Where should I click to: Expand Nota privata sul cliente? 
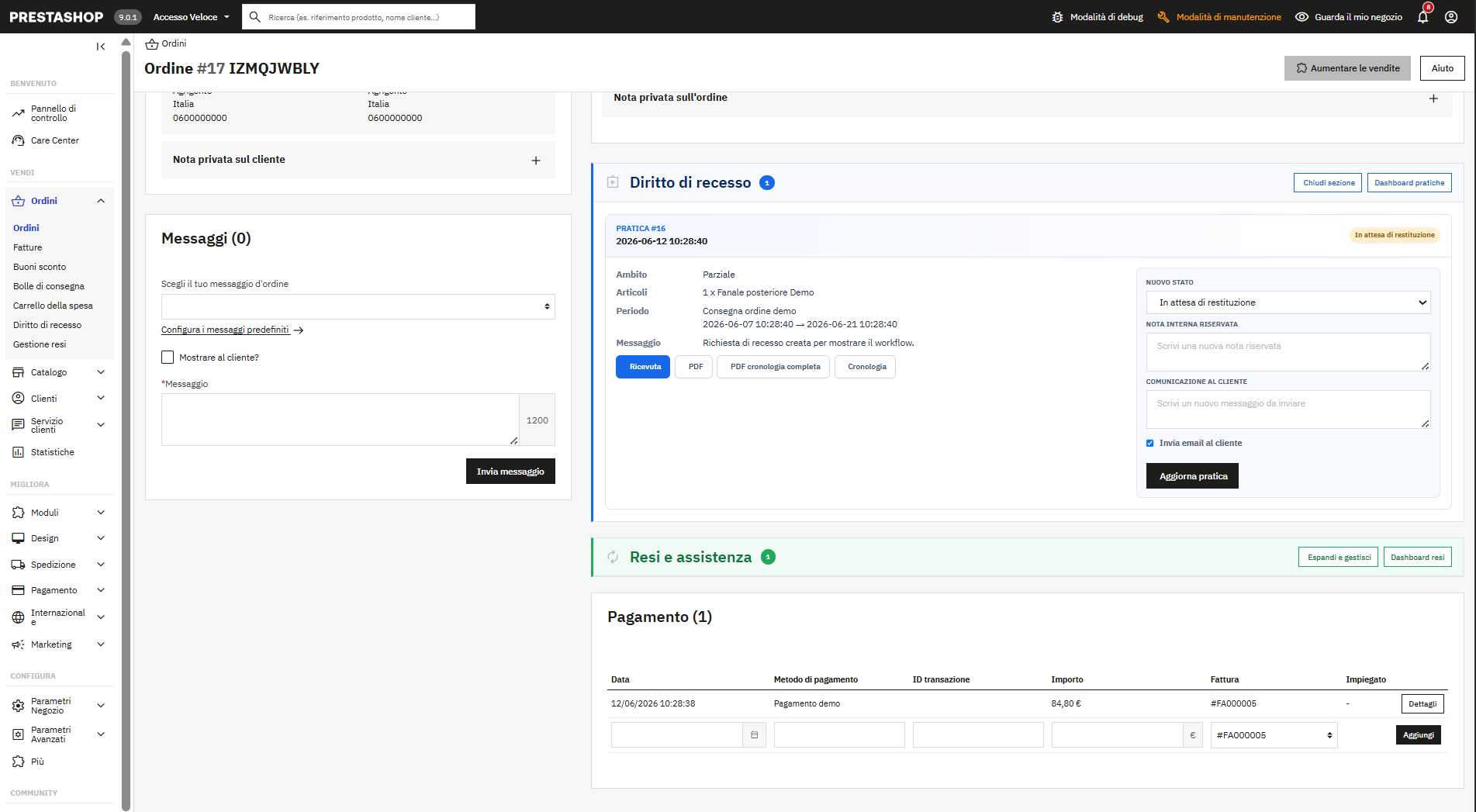(536, 161)
